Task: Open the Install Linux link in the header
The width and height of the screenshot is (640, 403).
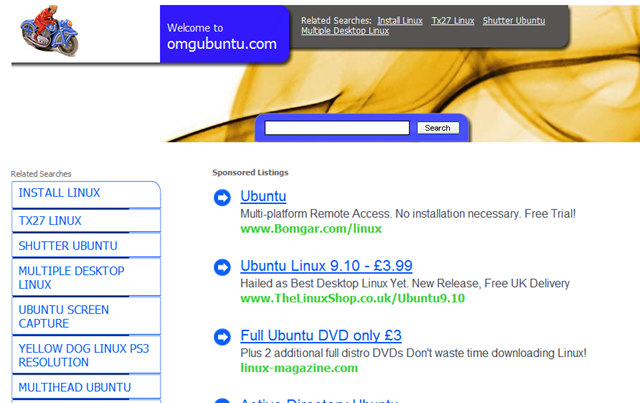Action: point(400,21)
